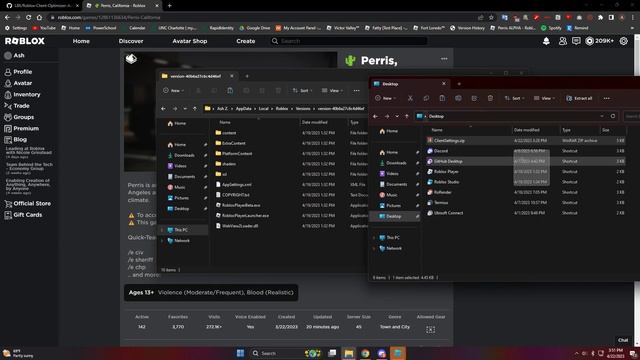The image size is (640, 360).
Task: Click the Robux balance 209K+
Action: [x=599, y=41]
